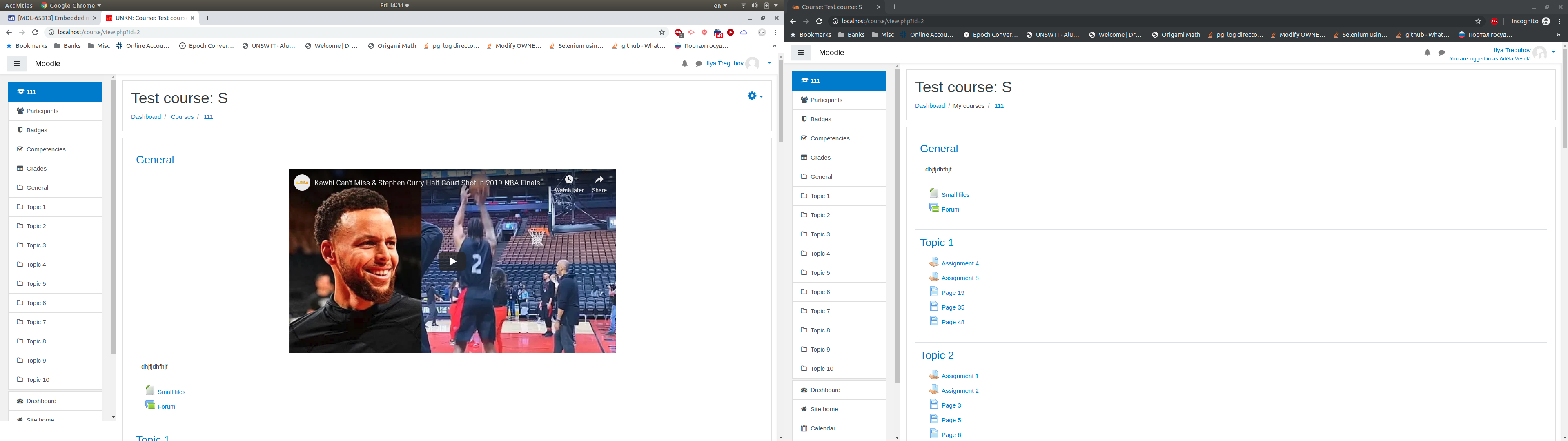Image resolution: width=1568 pixels, height=441 pixels.
Task: Open Google Chrome app menu in top bar
Action: (x=71, y=5)
